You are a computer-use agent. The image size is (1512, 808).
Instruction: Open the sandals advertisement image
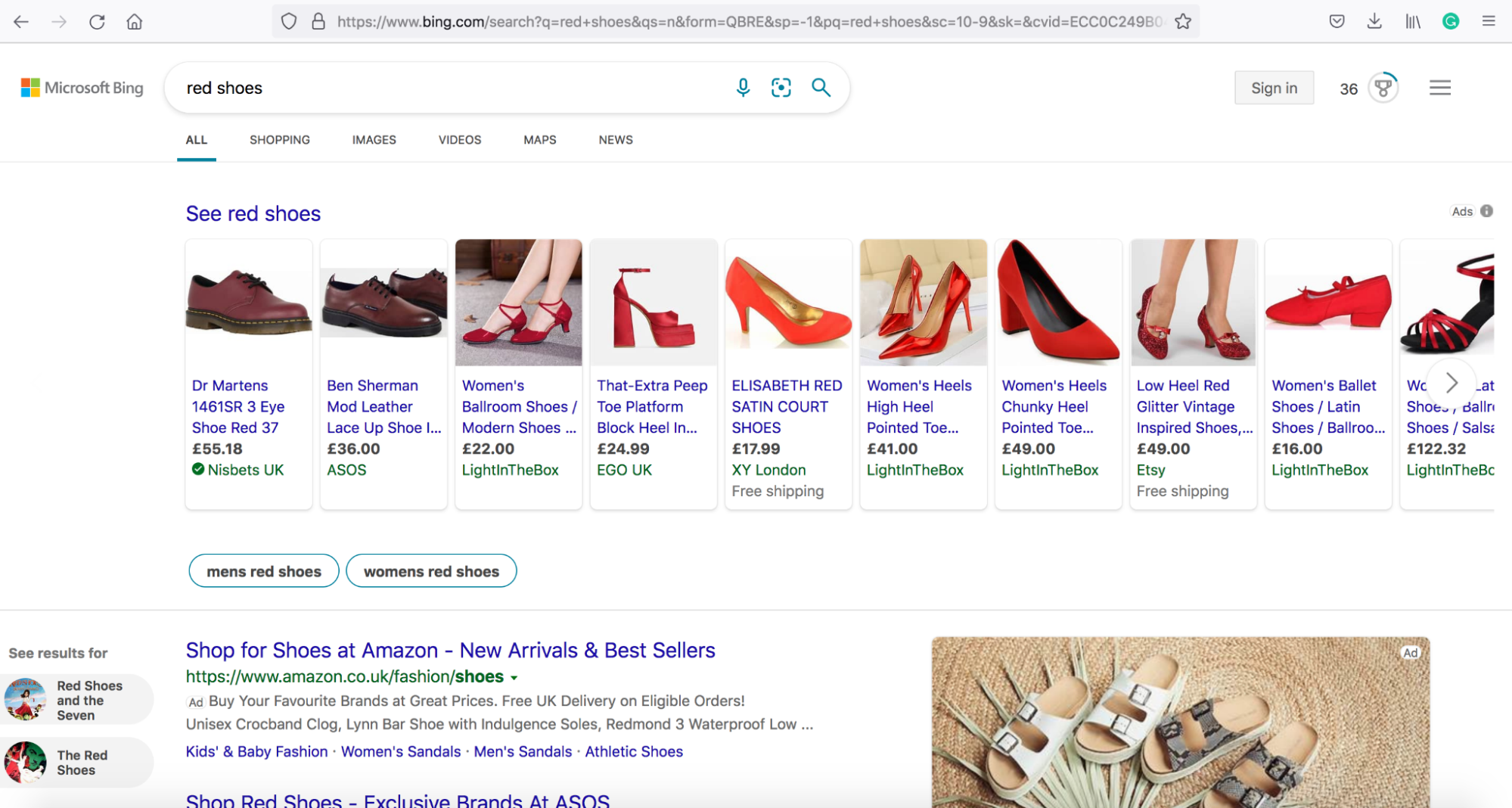click(x=1181, y=723)
